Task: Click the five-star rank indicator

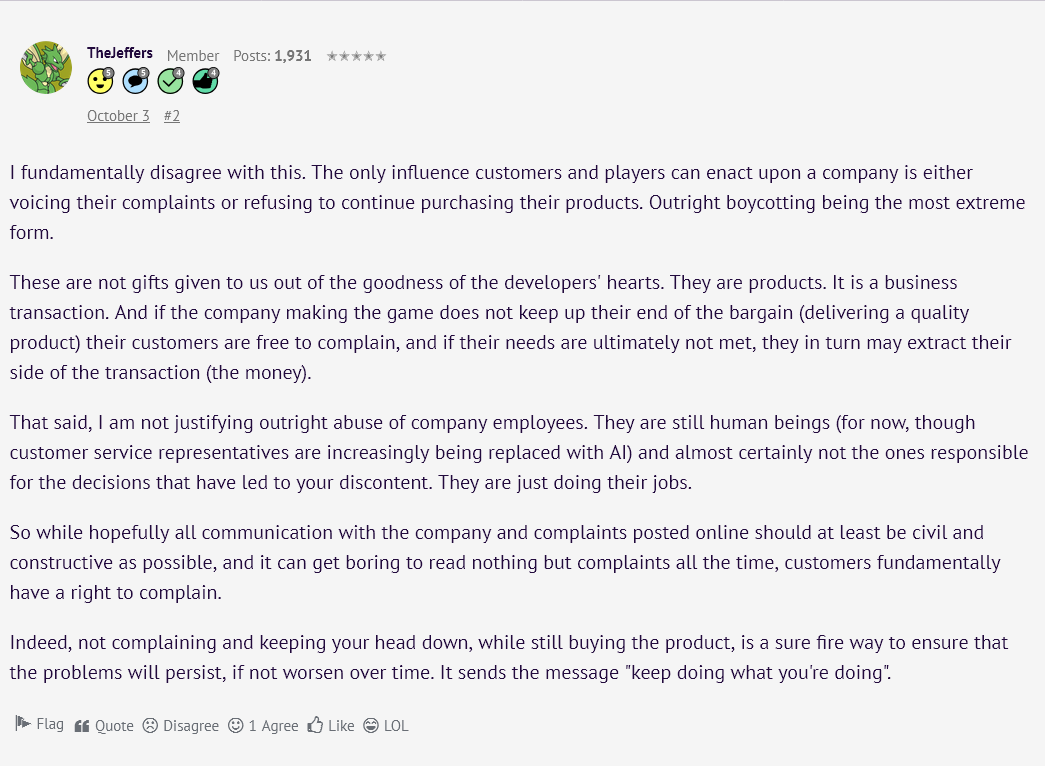Action: [x=356, y=56]
